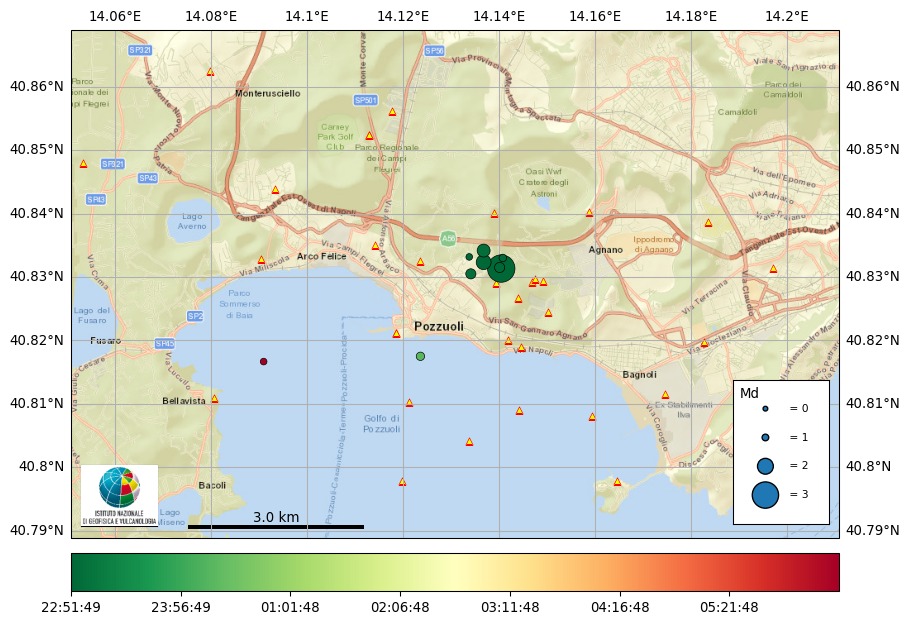Click the Md = 3 legend circle
Viewport: 910px width, 624px height.
coord(765,494)
